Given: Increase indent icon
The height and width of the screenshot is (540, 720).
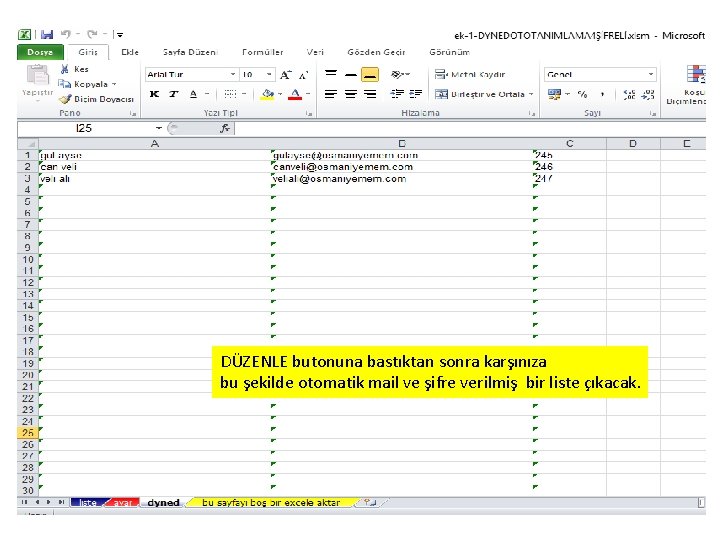Looking at the screenshot, I should pos(416,94).
